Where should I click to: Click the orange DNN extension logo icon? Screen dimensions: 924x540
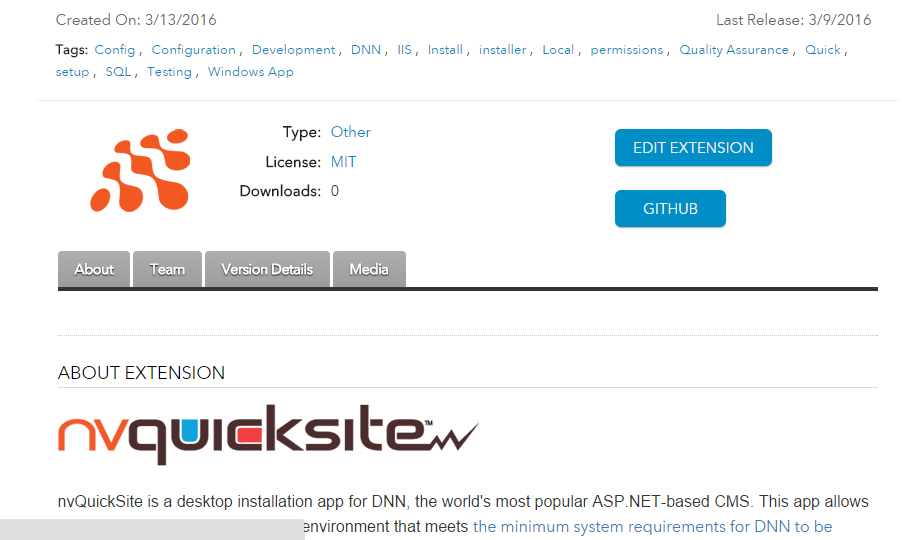click(x=140, y=170)
